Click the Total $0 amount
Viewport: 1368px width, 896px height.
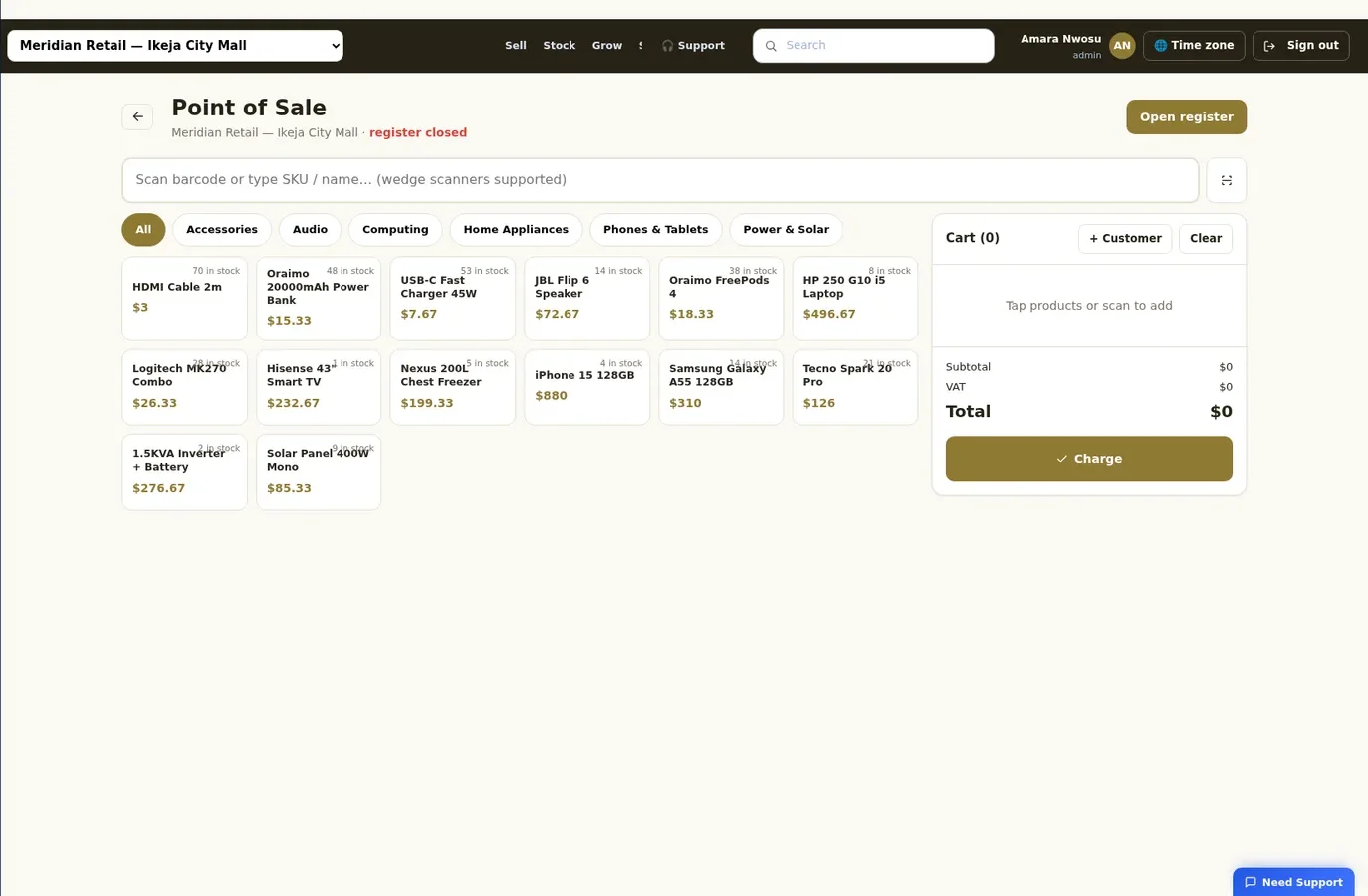pyautogui.click(x=1221, y=412)
